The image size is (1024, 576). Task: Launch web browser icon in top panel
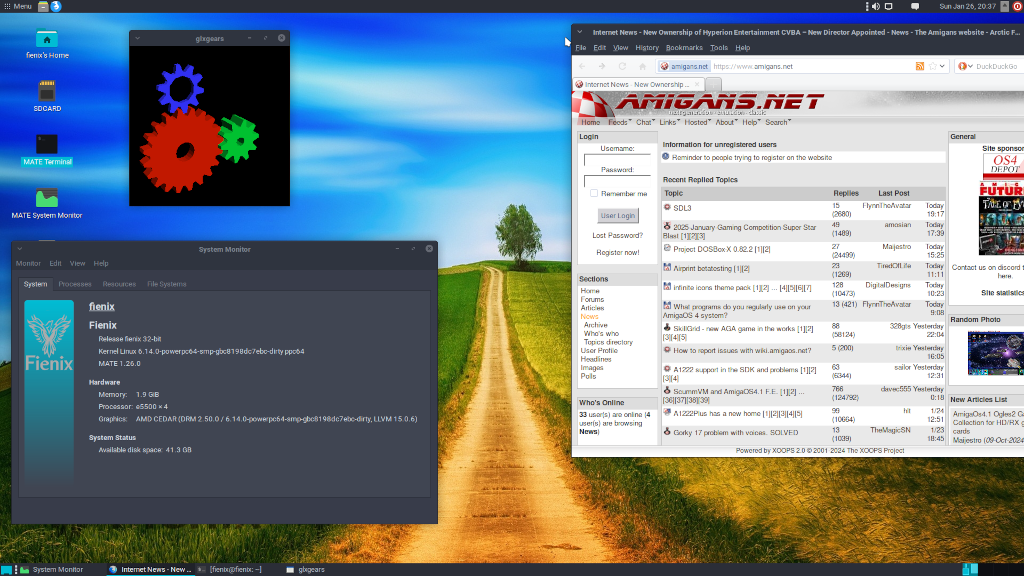coord(56,7)
